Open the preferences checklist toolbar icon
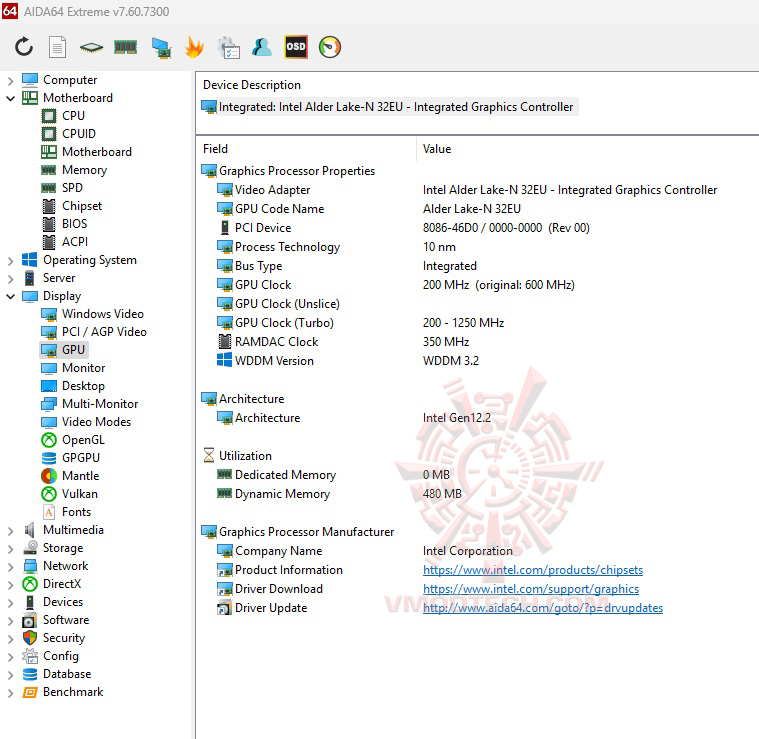 [x=228, y=47]
